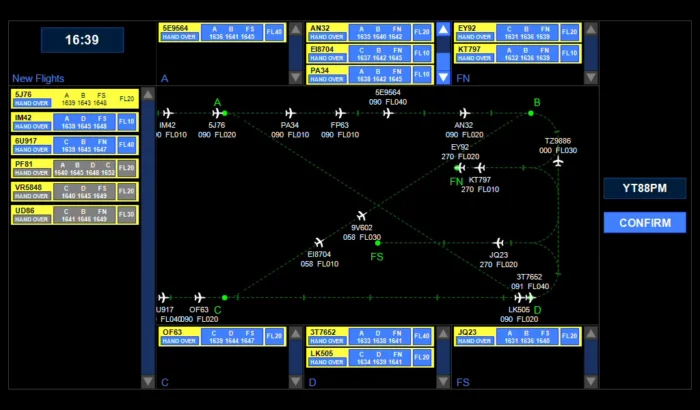Hand over flight KT797 in sector FN
Screen dimensions: 700x410
point(475,58)
